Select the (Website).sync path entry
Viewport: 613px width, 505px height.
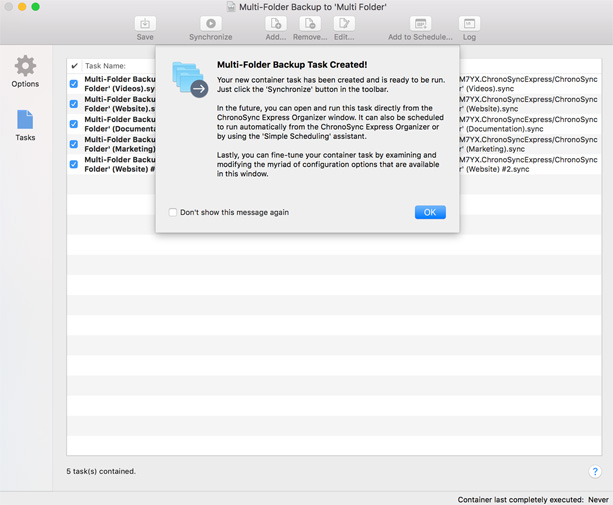click(529, 104)
